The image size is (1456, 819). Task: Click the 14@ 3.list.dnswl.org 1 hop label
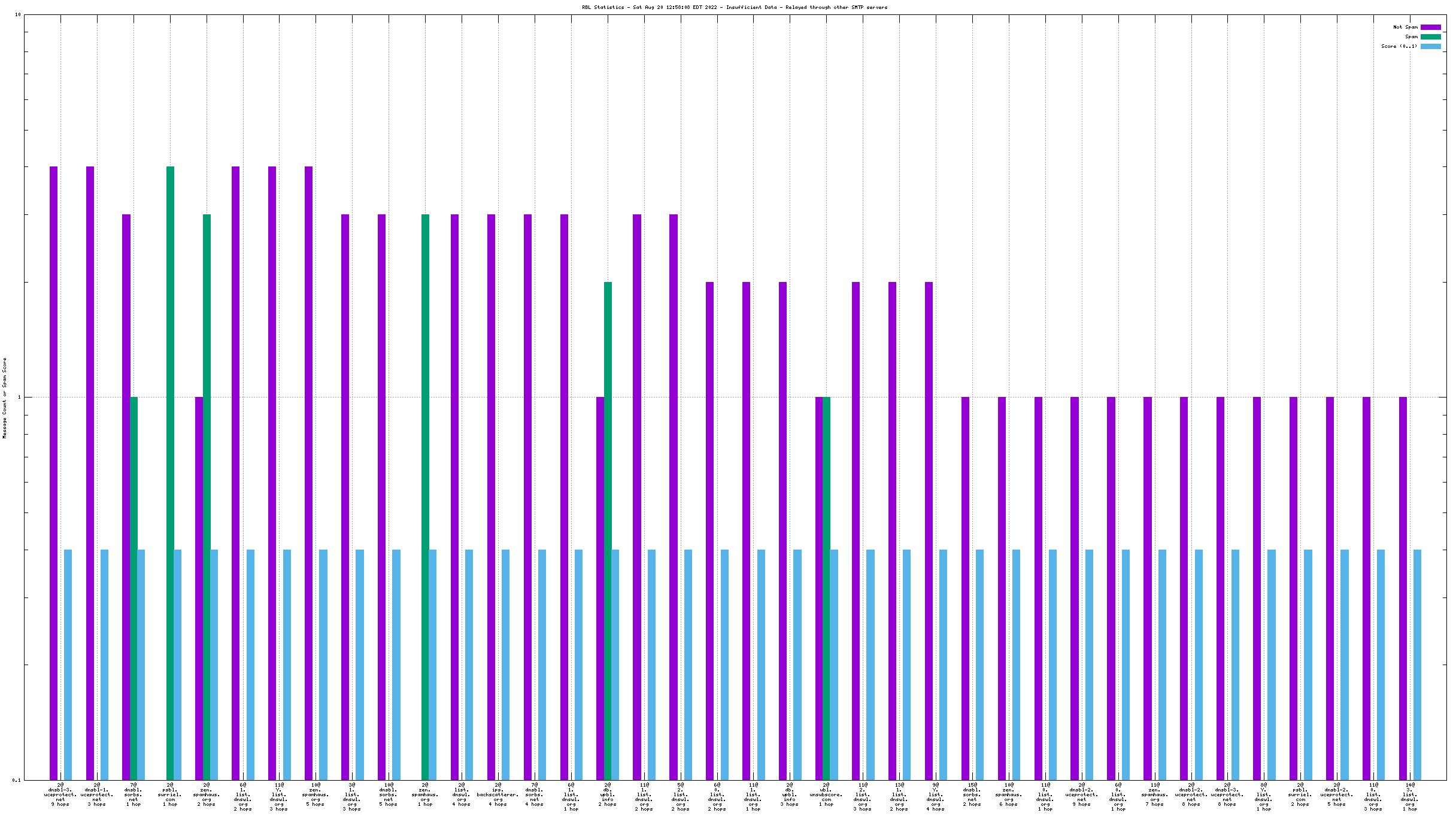pos(1410,796)
